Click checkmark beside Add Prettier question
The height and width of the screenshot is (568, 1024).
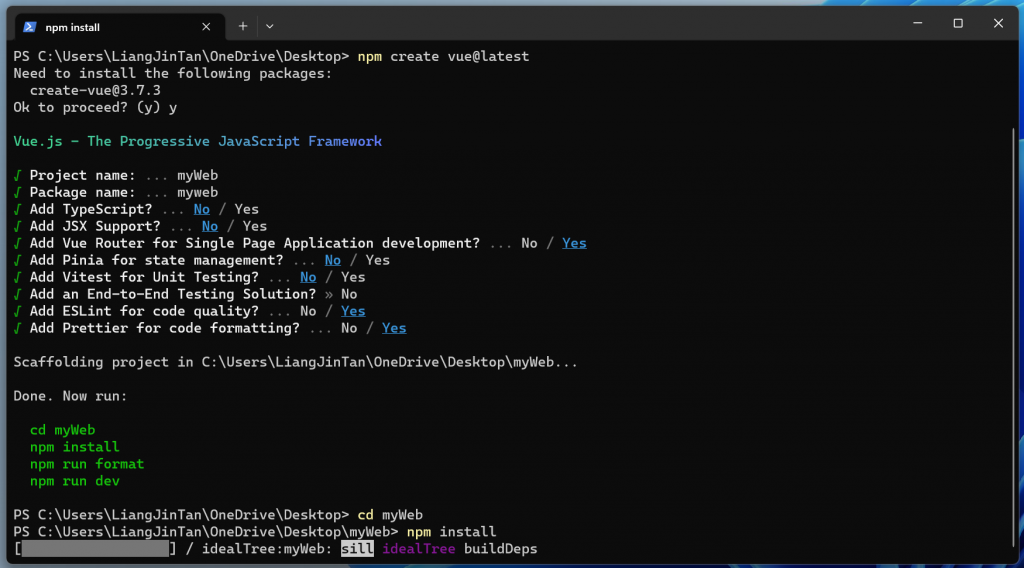coord(18,328)
